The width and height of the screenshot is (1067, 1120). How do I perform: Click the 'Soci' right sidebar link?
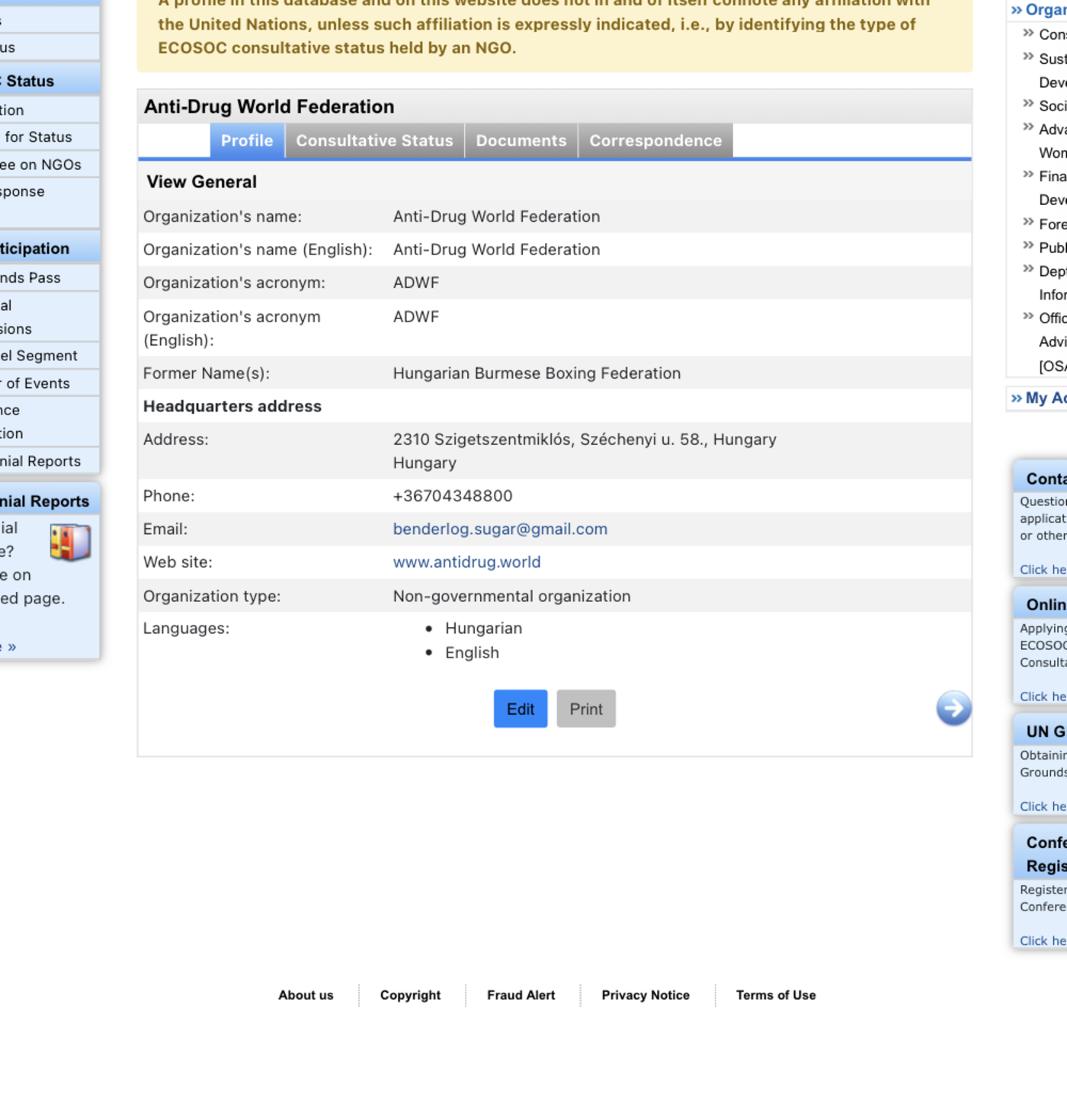click(x=1052, y=106)
